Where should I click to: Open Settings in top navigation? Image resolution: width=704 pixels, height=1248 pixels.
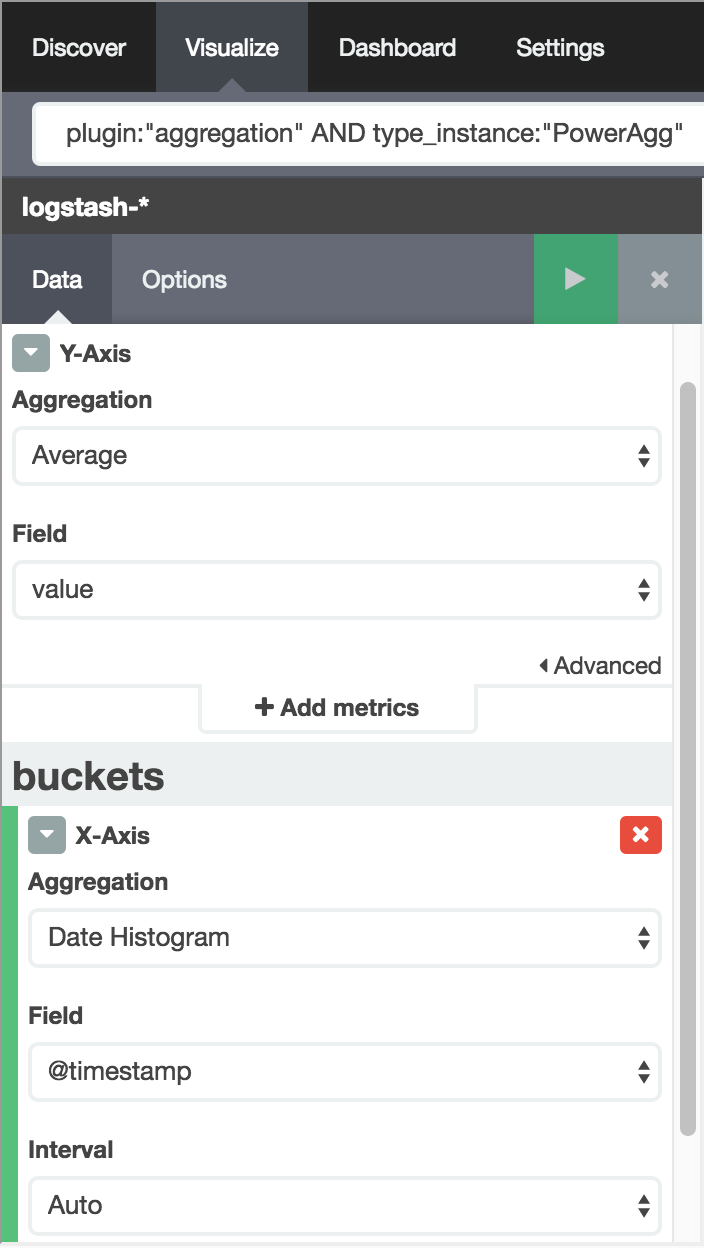(x=560, y=47)
